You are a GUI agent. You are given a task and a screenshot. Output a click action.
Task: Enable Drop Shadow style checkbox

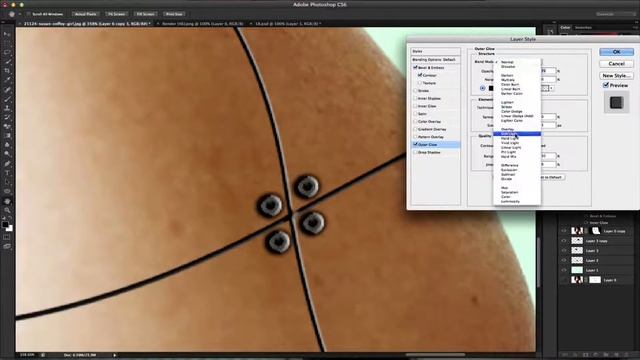(415, 152)
